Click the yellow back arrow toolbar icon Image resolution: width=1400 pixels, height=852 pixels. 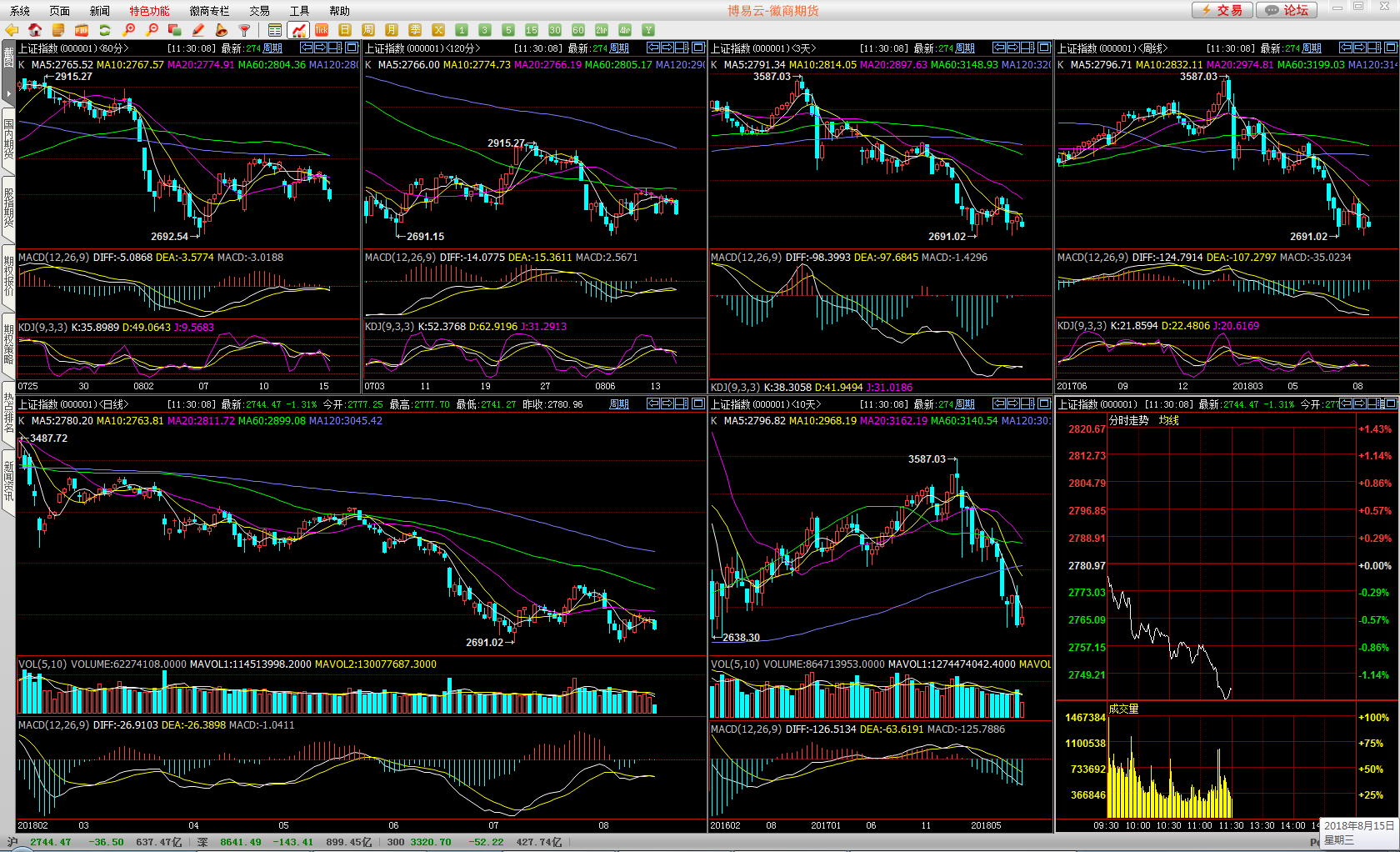click(12, 30)
